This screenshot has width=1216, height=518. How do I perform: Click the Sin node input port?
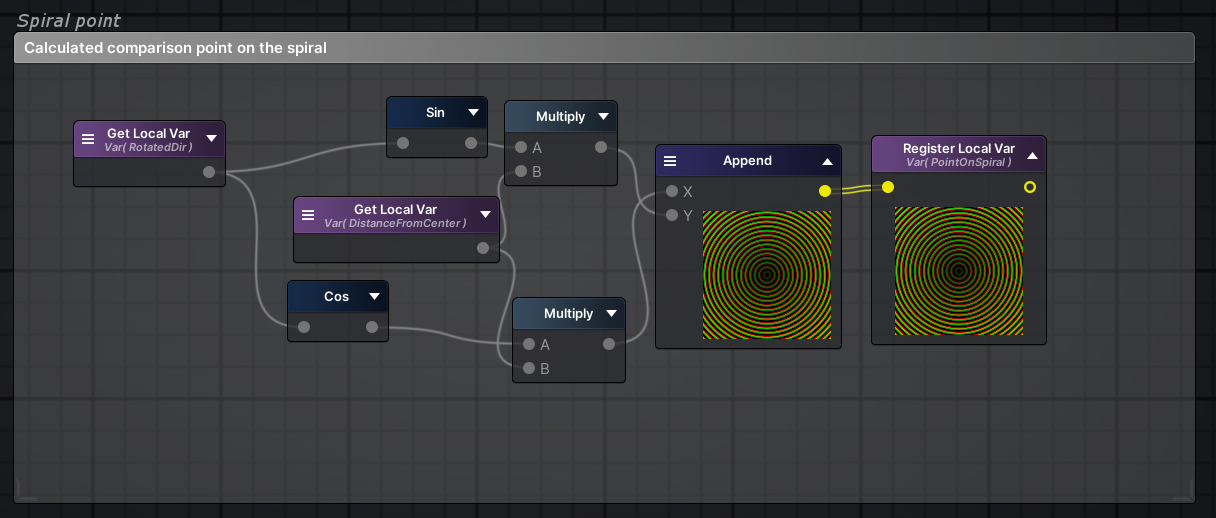tap(402, 143)
